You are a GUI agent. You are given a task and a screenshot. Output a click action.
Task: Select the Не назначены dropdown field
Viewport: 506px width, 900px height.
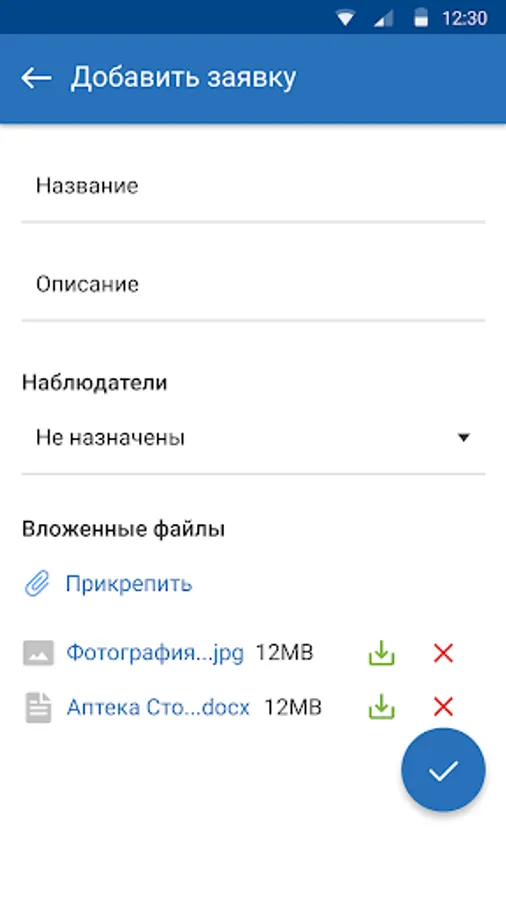tap(254, 438)
